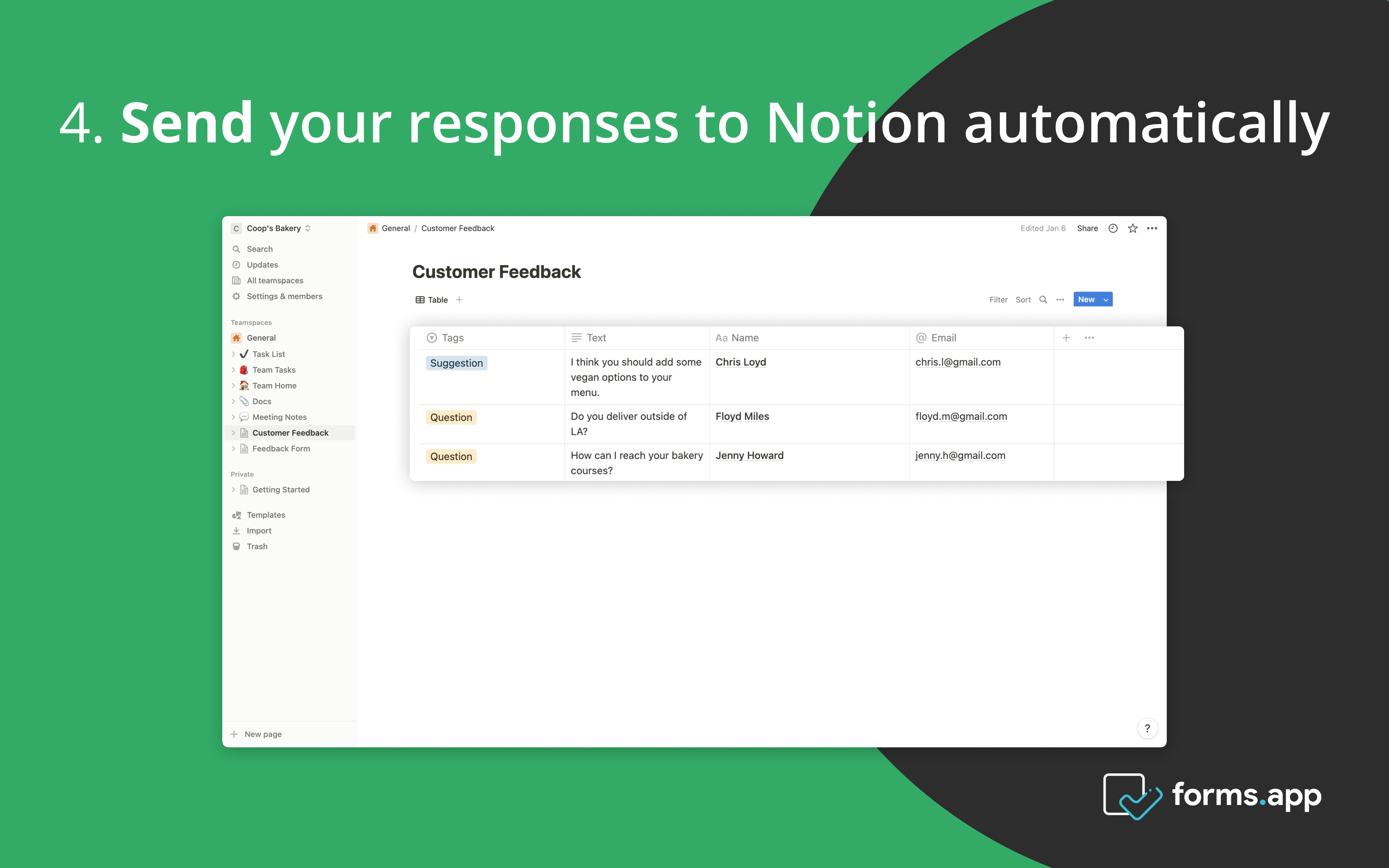The image size is (1389, 868).
Task: Open the Trash icon
Action: pyautogui.click(x=236, y=547)
